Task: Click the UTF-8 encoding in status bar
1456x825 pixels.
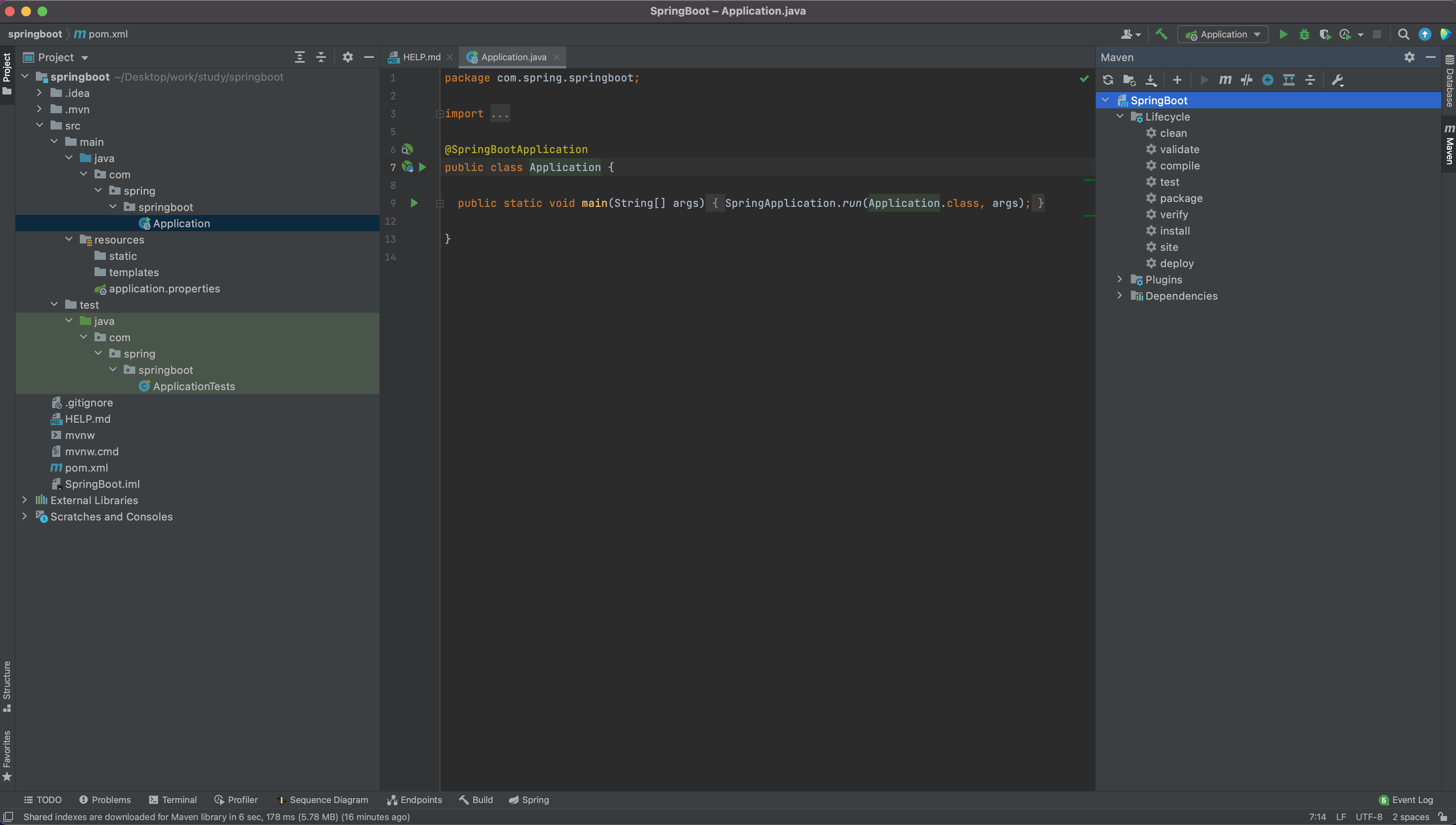Action: click(1368, 816)
